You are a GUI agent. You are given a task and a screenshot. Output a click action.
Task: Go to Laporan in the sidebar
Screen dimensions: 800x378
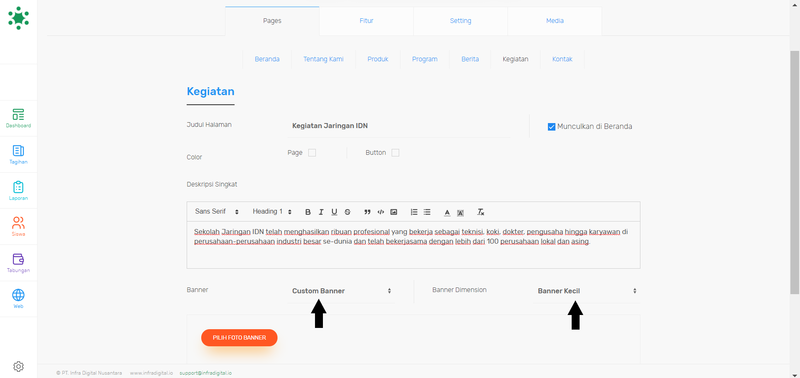point(18,190)
